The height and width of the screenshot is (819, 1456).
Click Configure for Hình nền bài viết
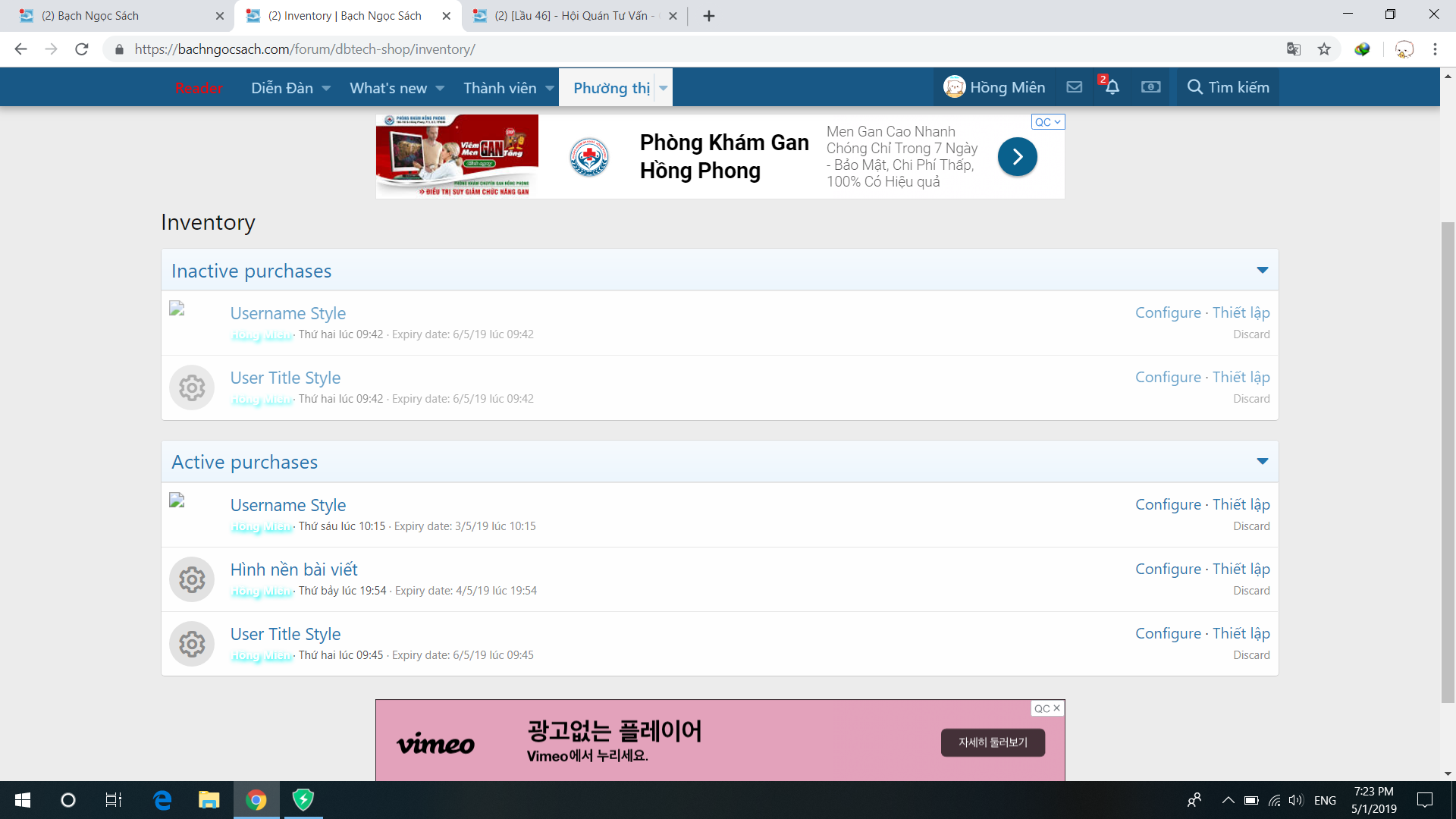point(1168,569)
